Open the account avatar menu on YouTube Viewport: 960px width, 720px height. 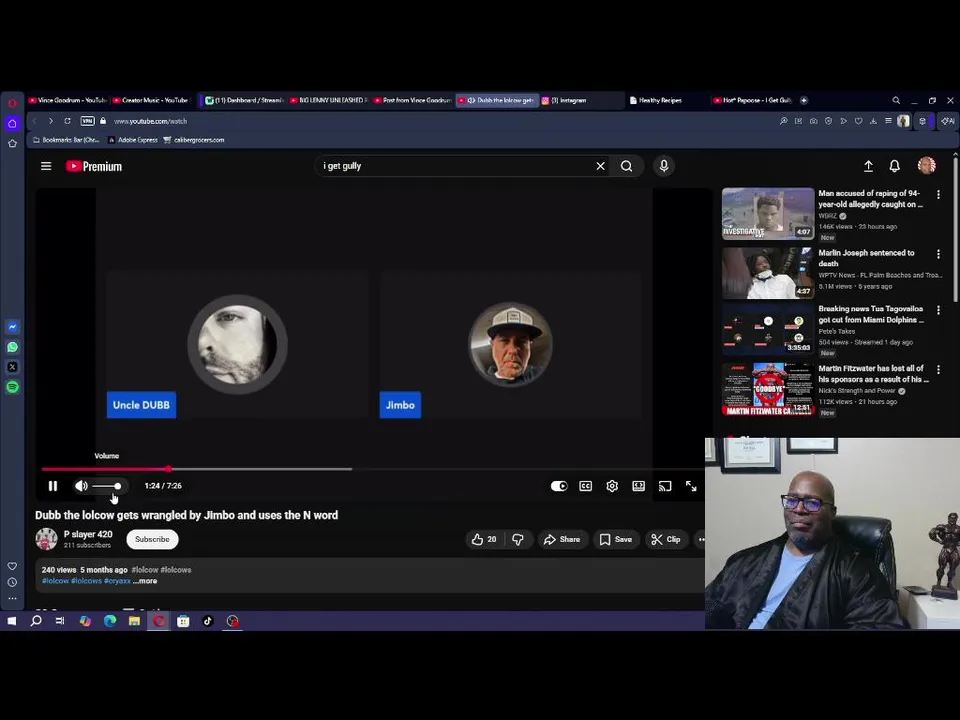(x=926, y=165)
